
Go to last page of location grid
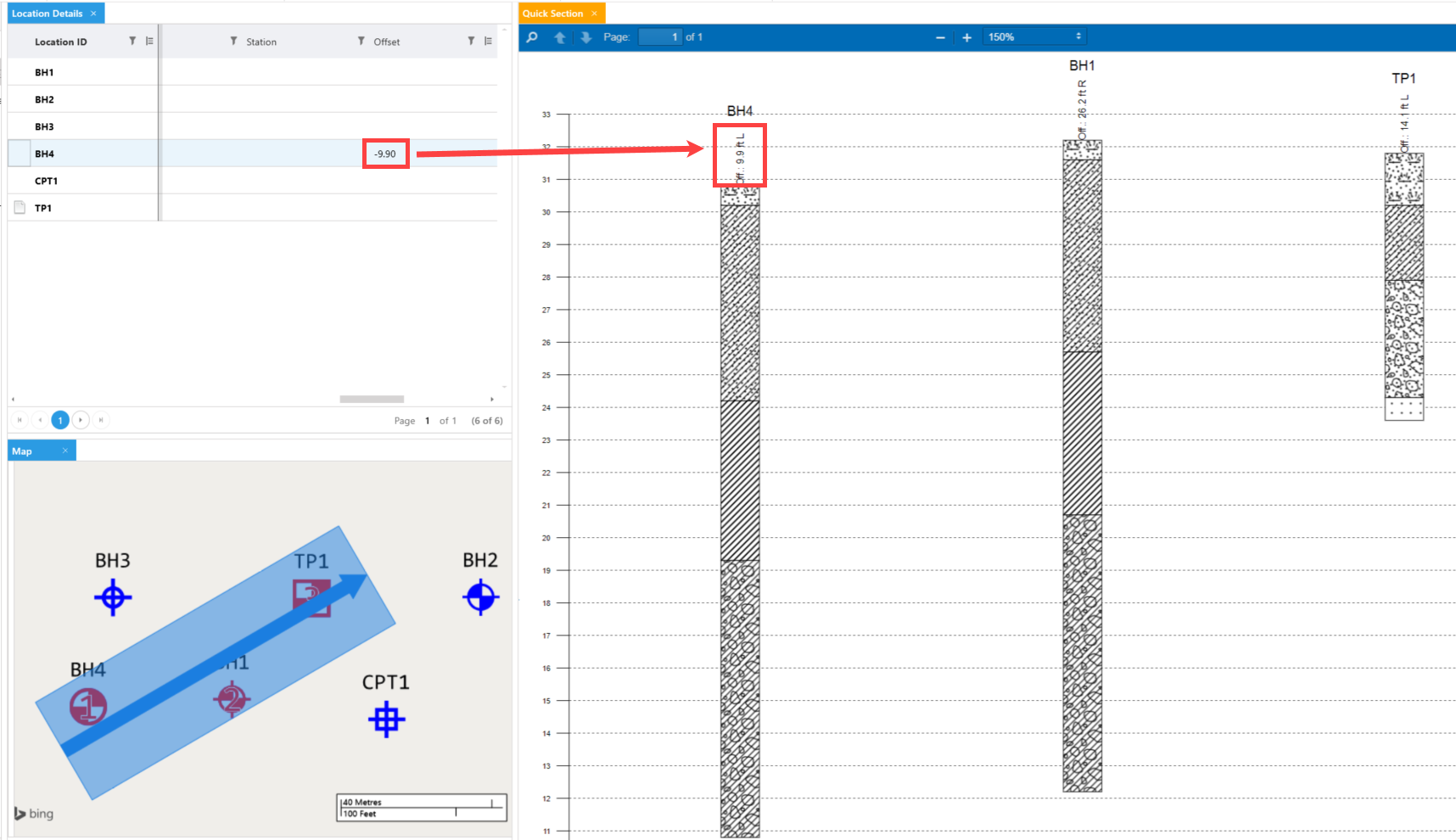point(101,420)
